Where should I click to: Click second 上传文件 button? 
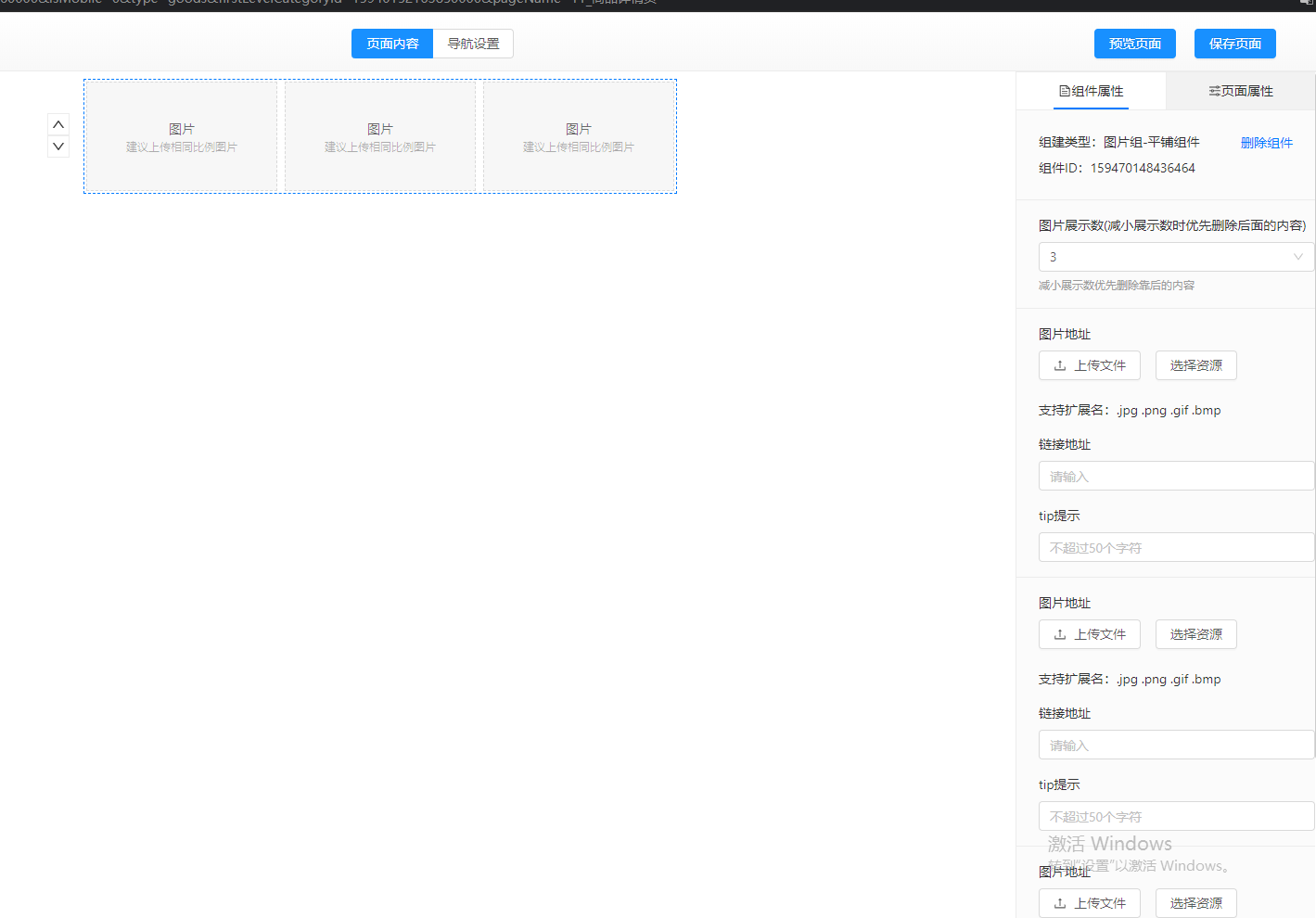(x=1090, y=634)
